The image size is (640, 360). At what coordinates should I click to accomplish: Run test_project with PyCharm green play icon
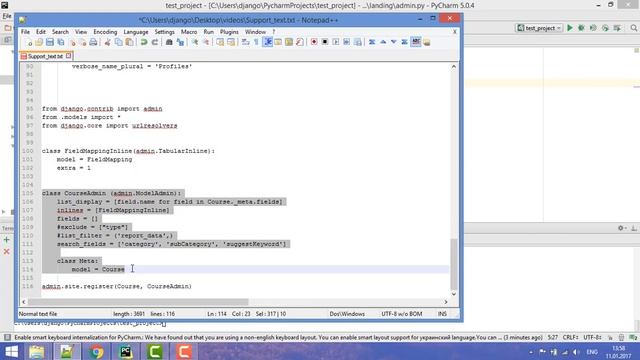pos(570,28)
